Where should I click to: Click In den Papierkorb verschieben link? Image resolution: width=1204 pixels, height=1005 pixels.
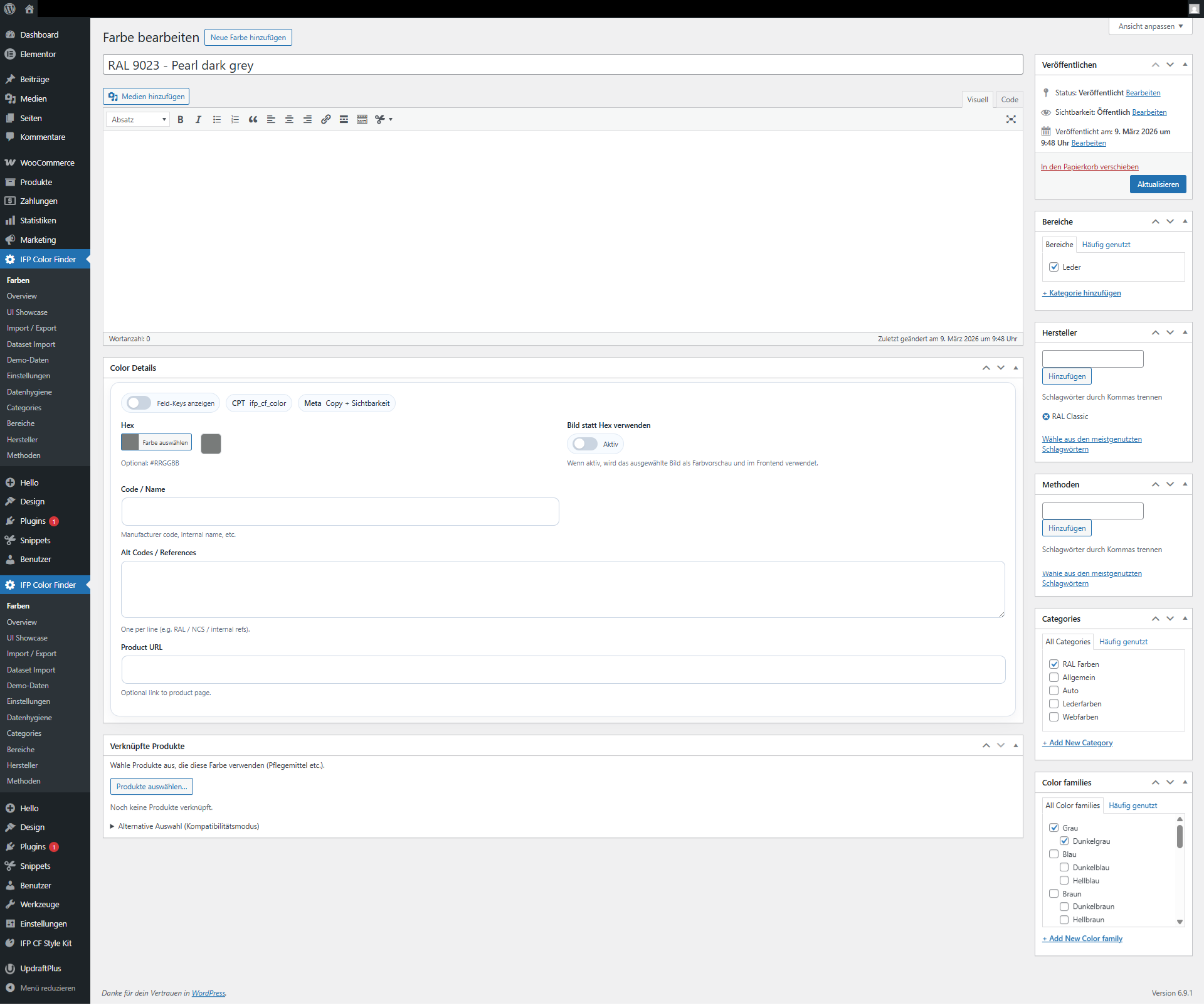pyautogui.click(x=1089, y=167)
